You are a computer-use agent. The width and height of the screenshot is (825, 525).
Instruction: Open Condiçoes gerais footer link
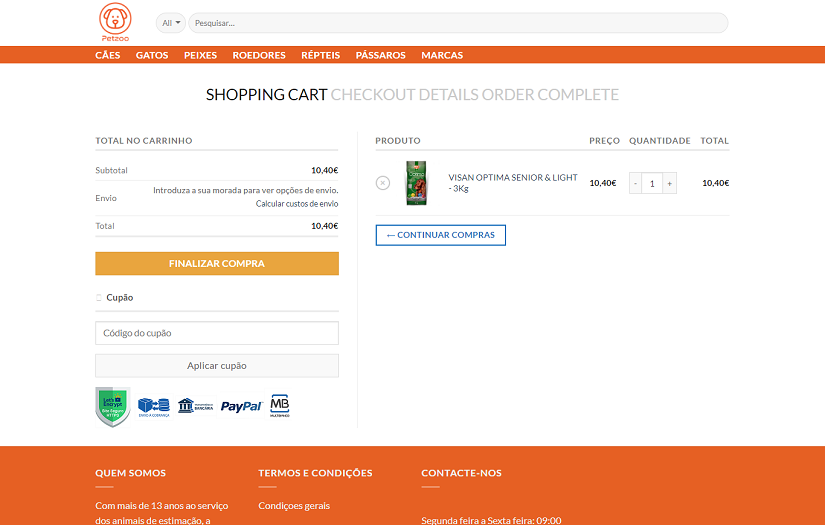[x=294, y=506]
